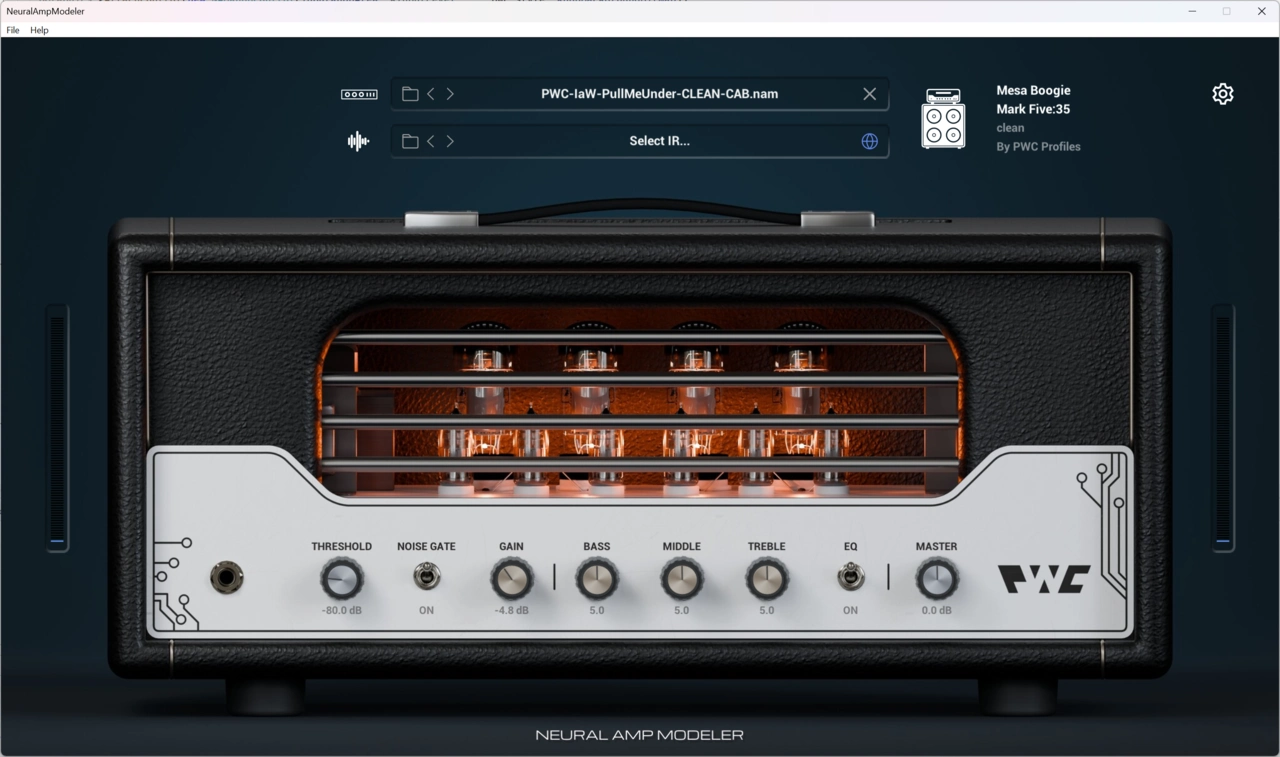Click ON label under NOISE GATE
Viewport: 1280px width, 757px height.
point(427,610)
